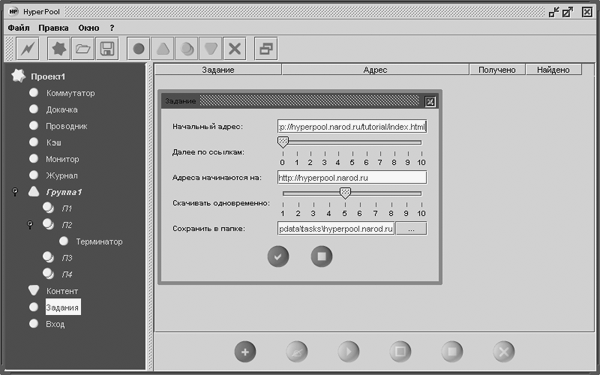Click the Скачивать одновременно slider thumb
Screen dimensions: 600x375
point(345,193)
